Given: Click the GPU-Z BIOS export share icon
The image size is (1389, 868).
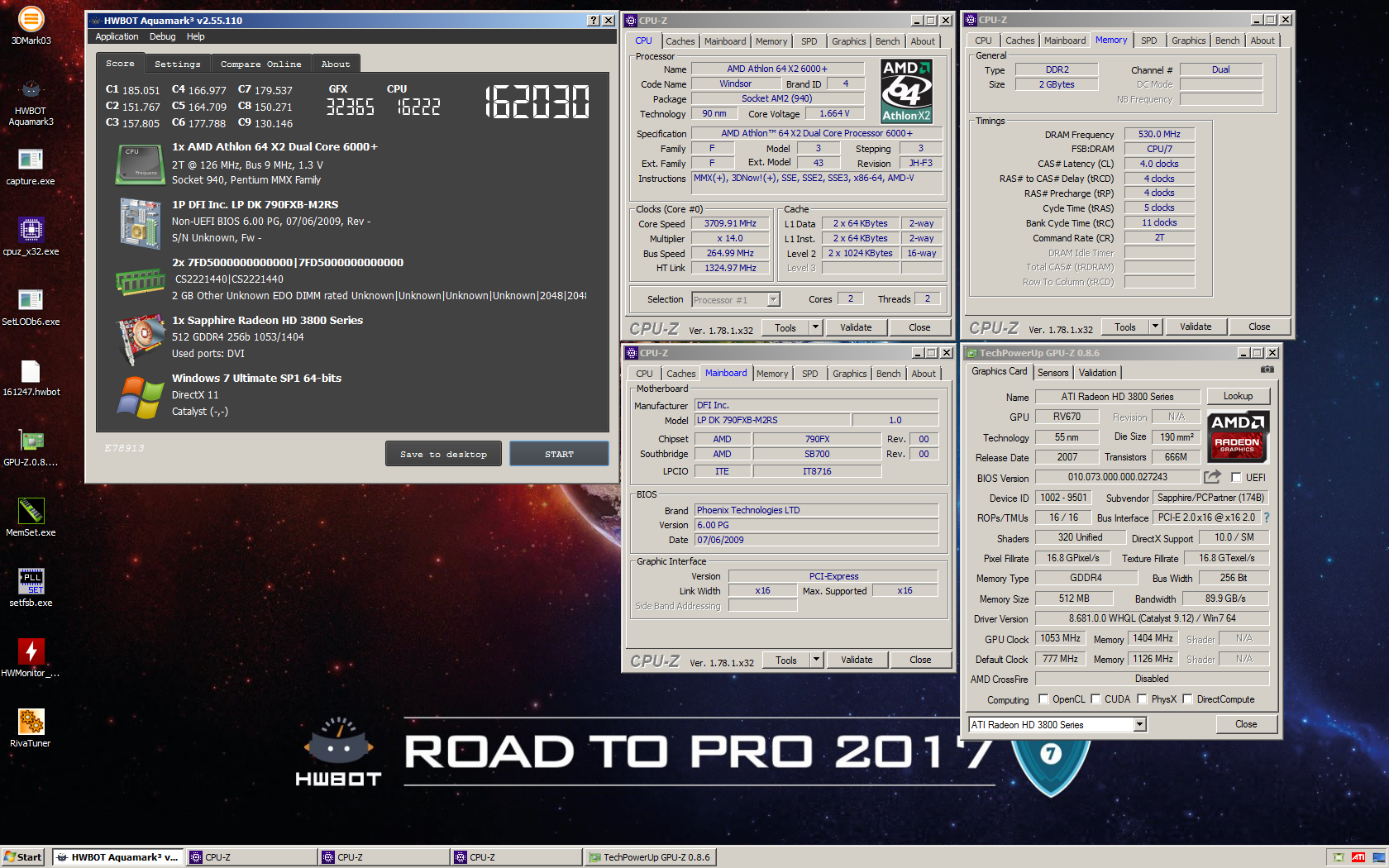Looking at the screenshot, I should pyautogui.click(x=1212, y=477).
